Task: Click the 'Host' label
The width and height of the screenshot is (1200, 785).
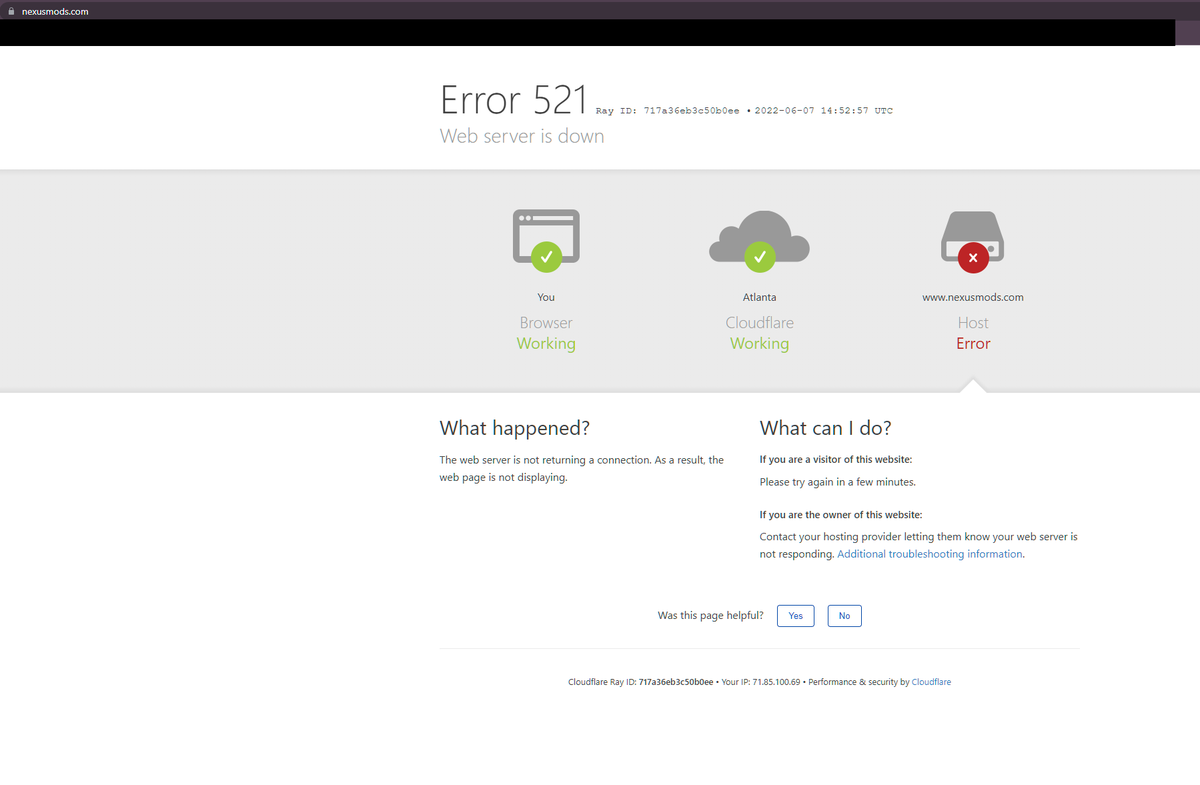Action: (973, 323)
